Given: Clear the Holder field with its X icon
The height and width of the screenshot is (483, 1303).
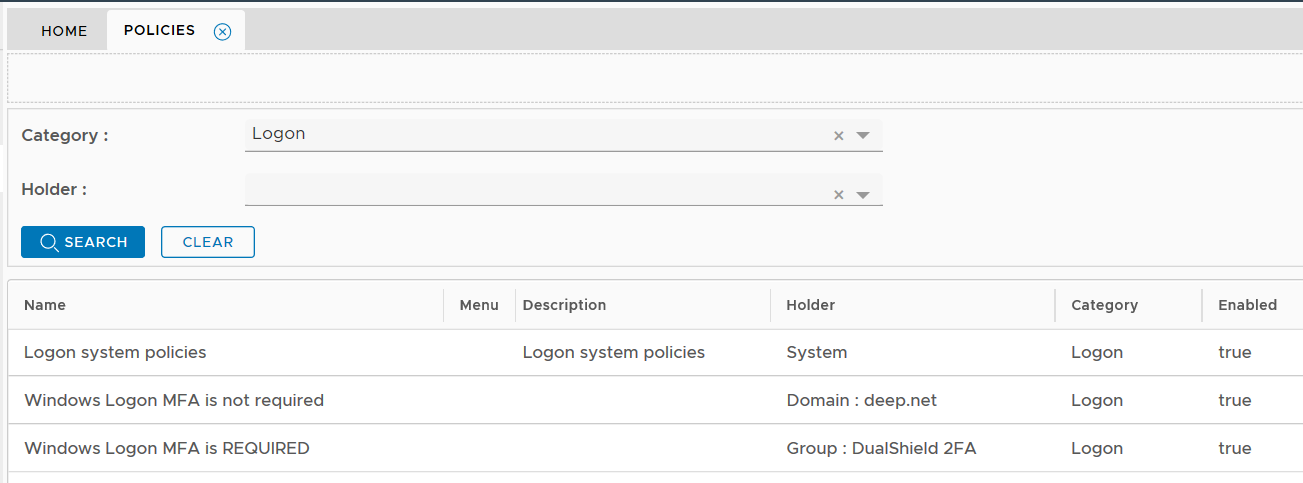Looking at the screenshot, I should coord(839,195).
